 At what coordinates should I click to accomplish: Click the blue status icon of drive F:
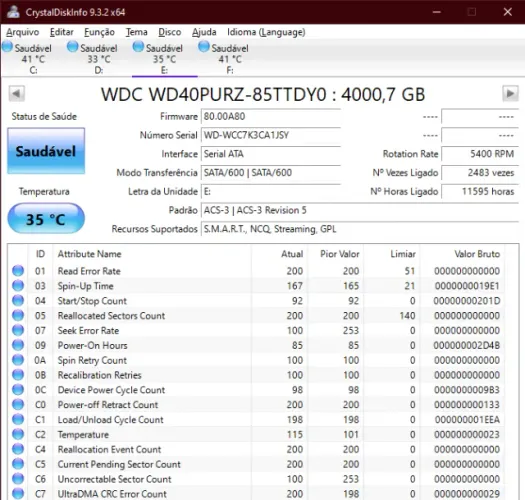click(204, 47)
